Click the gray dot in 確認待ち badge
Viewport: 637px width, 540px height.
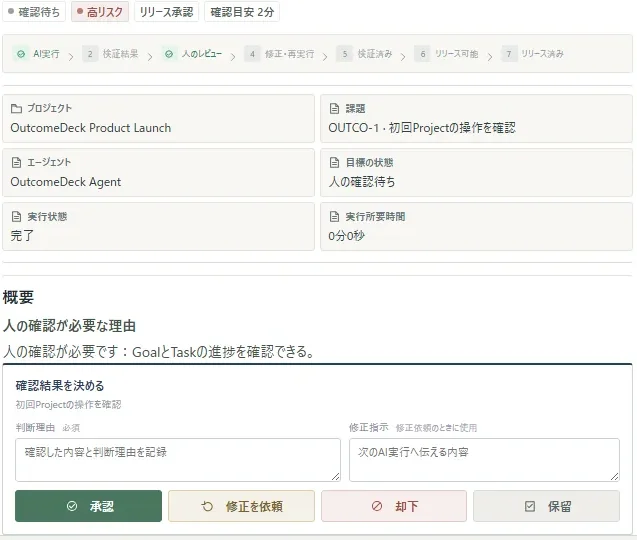coord(11,11)
